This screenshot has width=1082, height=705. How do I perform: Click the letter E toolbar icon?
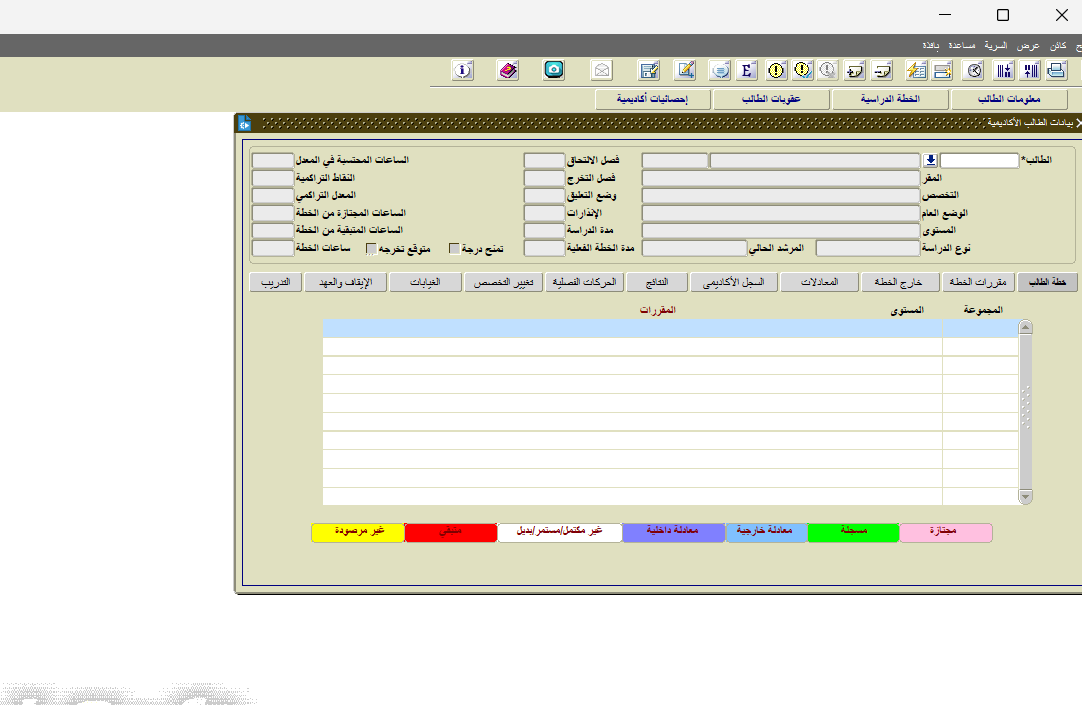point(746,70)
